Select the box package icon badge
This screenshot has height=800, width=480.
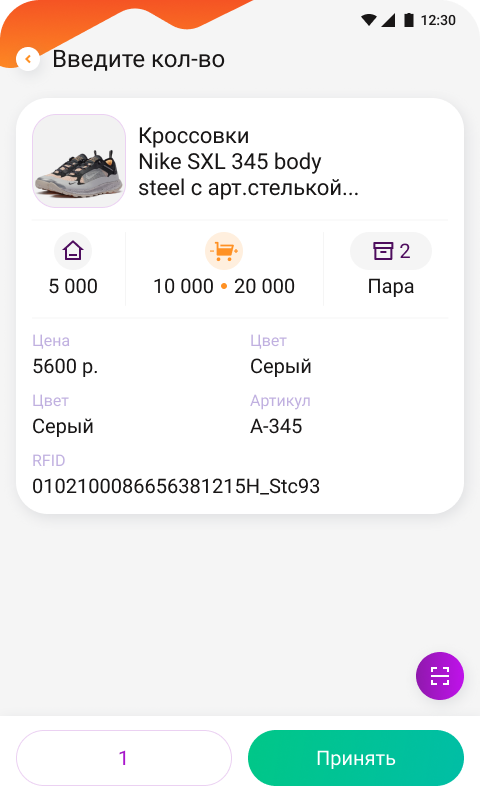391,251
